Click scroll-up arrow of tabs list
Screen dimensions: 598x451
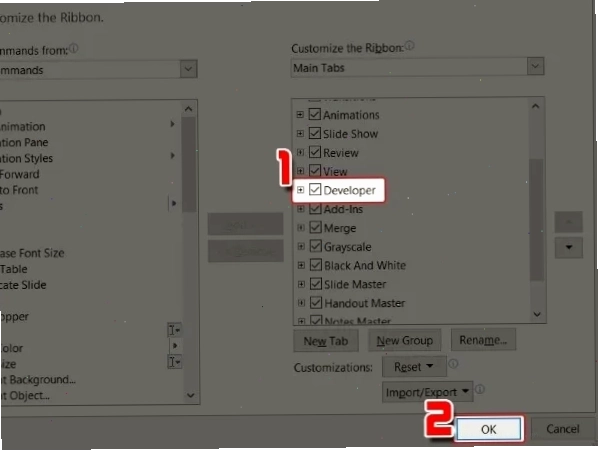535,106
